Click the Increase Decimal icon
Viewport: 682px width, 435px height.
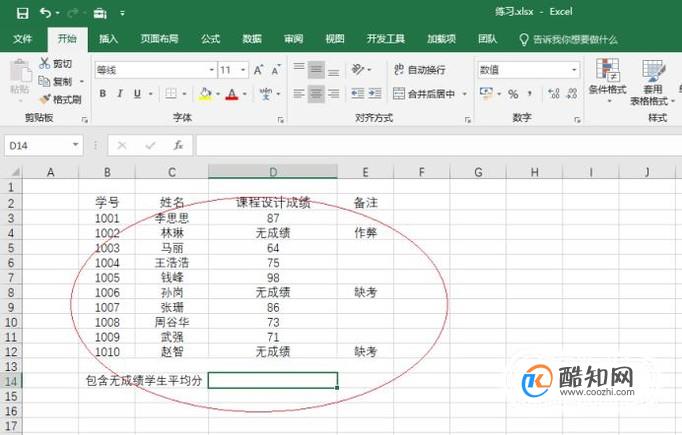(x=554, y=94)
